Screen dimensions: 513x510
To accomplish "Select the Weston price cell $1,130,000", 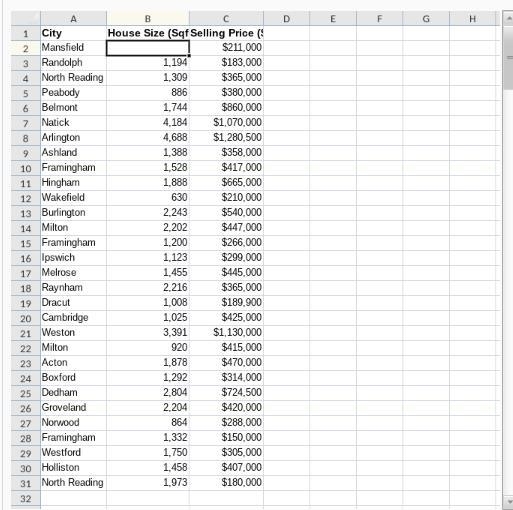I will point(226,332).
